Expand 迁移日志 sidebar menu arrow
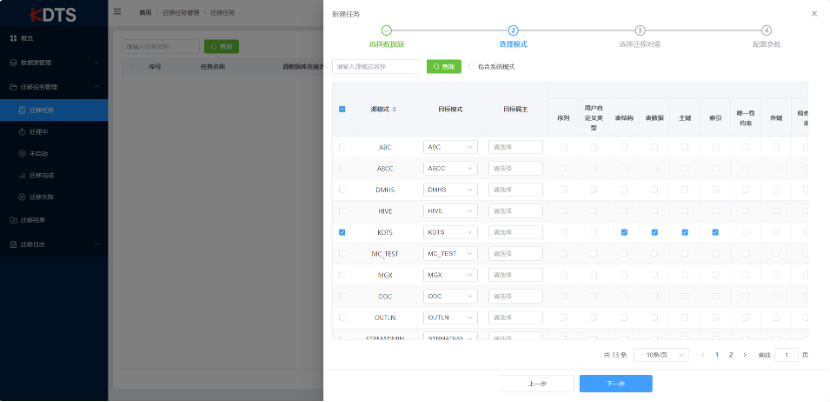The width and height of the screenshot is (830, 402). (x=97, y=245)
